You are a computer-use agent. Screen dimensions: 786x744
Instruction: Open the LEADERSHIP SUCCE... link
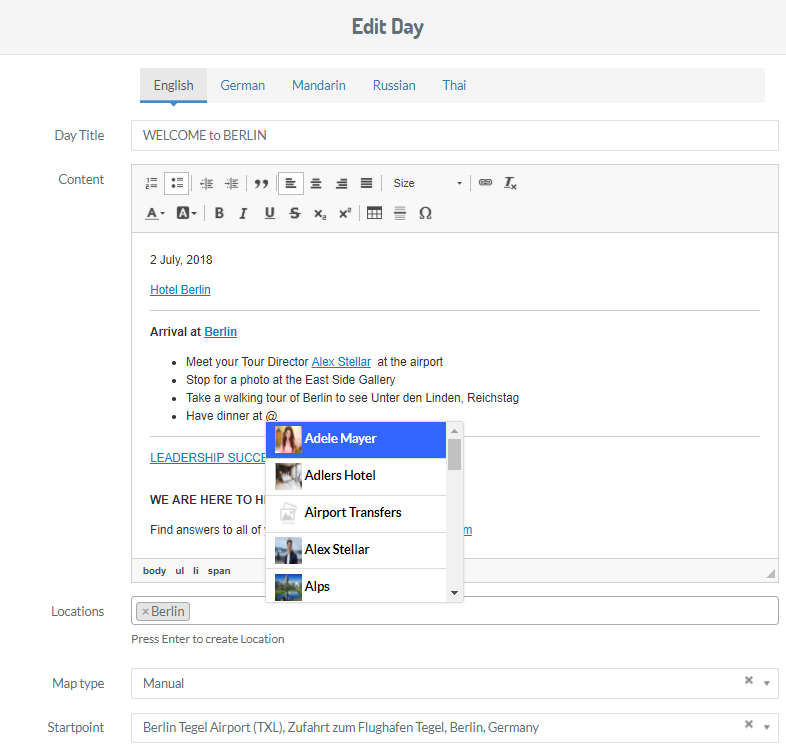208,458
